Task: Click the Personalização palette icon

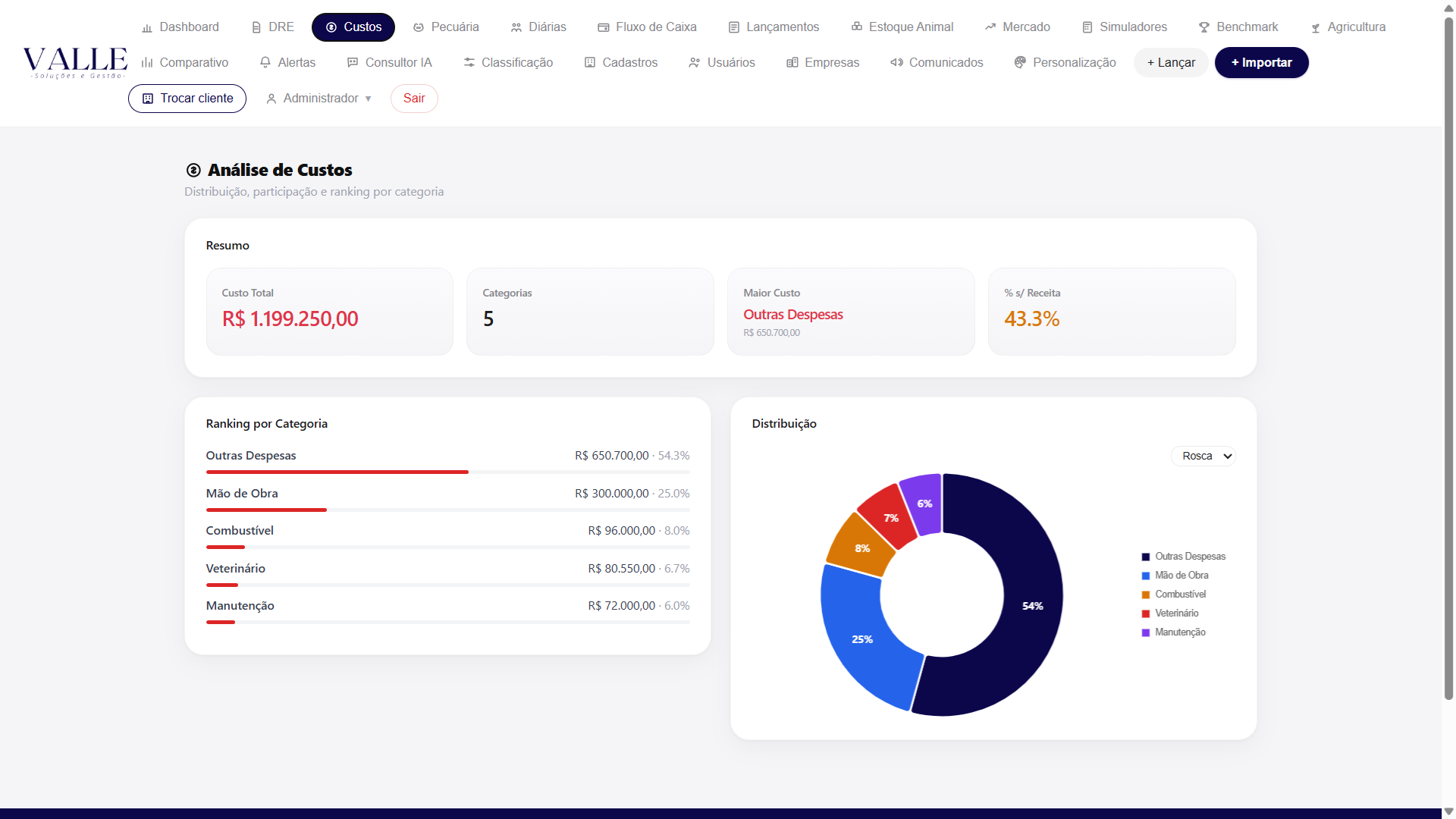Action: tap(1020, 62)
